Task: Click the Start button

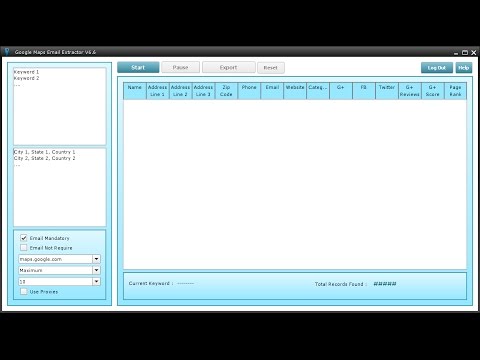Action: pyautogui.click(x=138, y=67)
